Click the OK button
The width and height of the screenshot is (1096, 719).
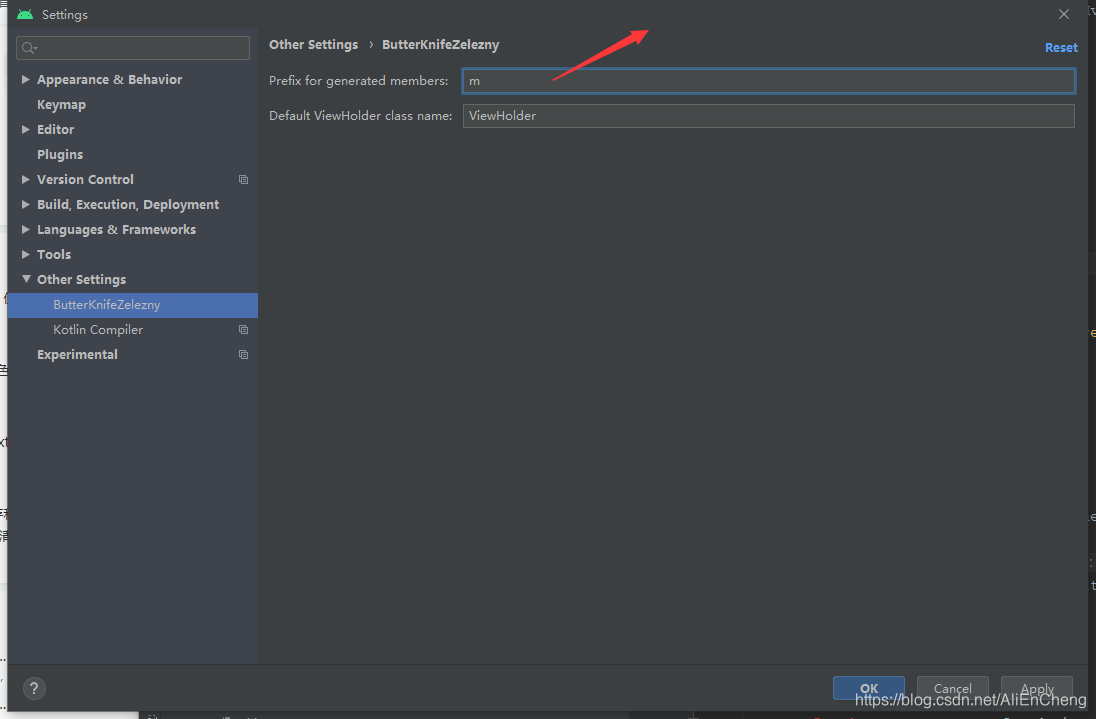tap(869, 688)
